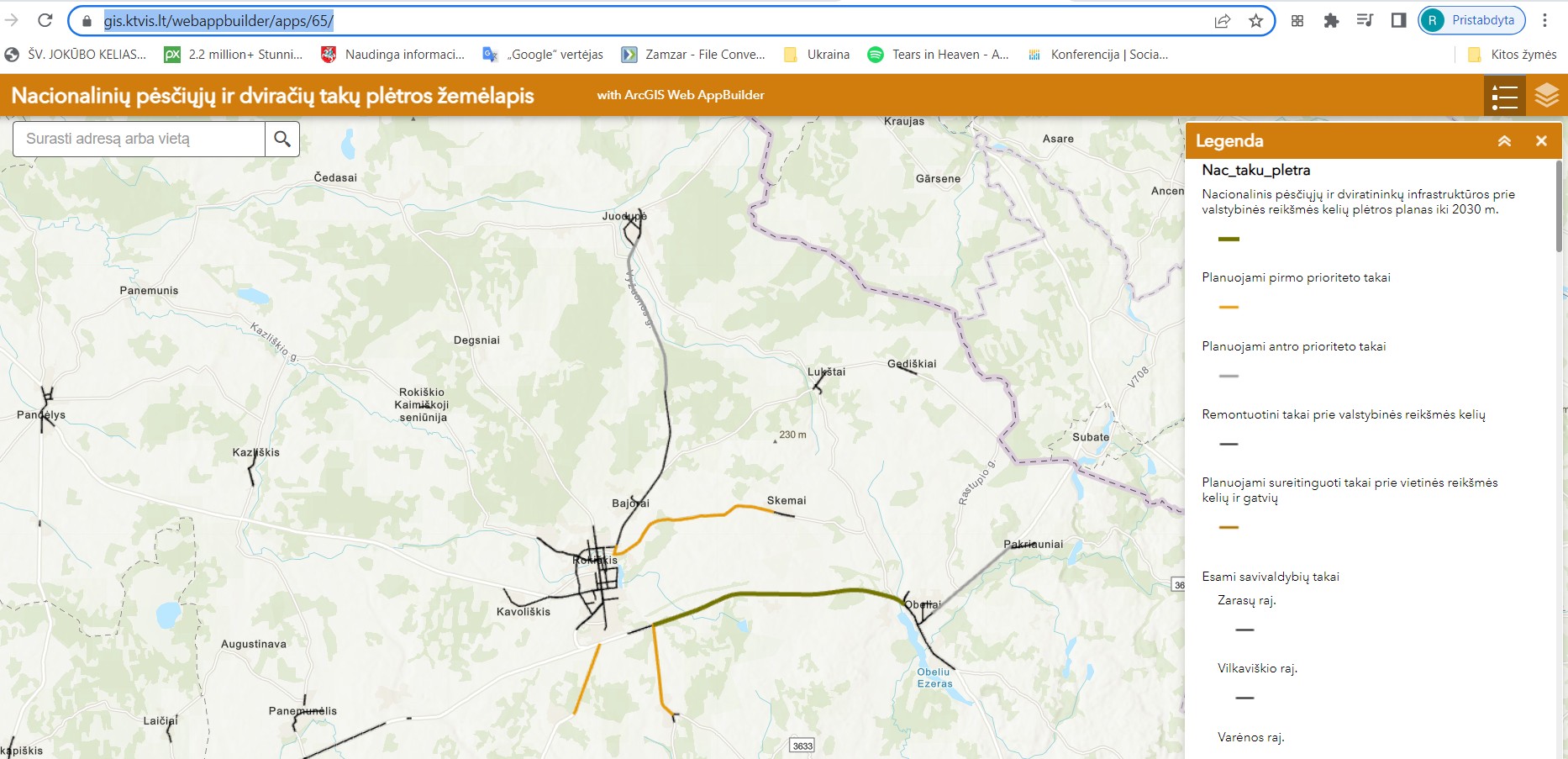The image size is (1568, 759).
Task: Open 'Tears in Heaven' Spotify bookmark
Action: click(938, 55)
